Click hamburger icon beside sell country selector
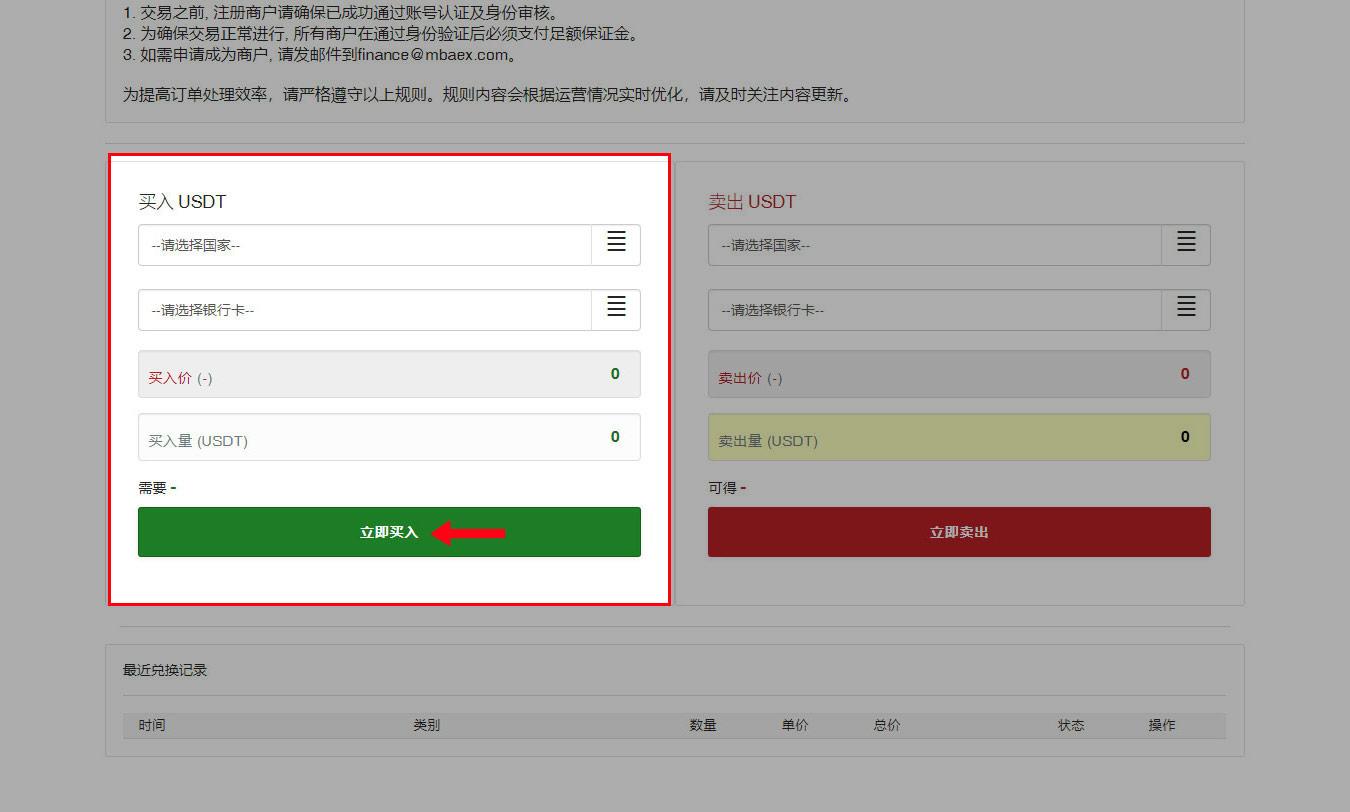Viewport: 1350px width, 812px height. point(1186,241)
